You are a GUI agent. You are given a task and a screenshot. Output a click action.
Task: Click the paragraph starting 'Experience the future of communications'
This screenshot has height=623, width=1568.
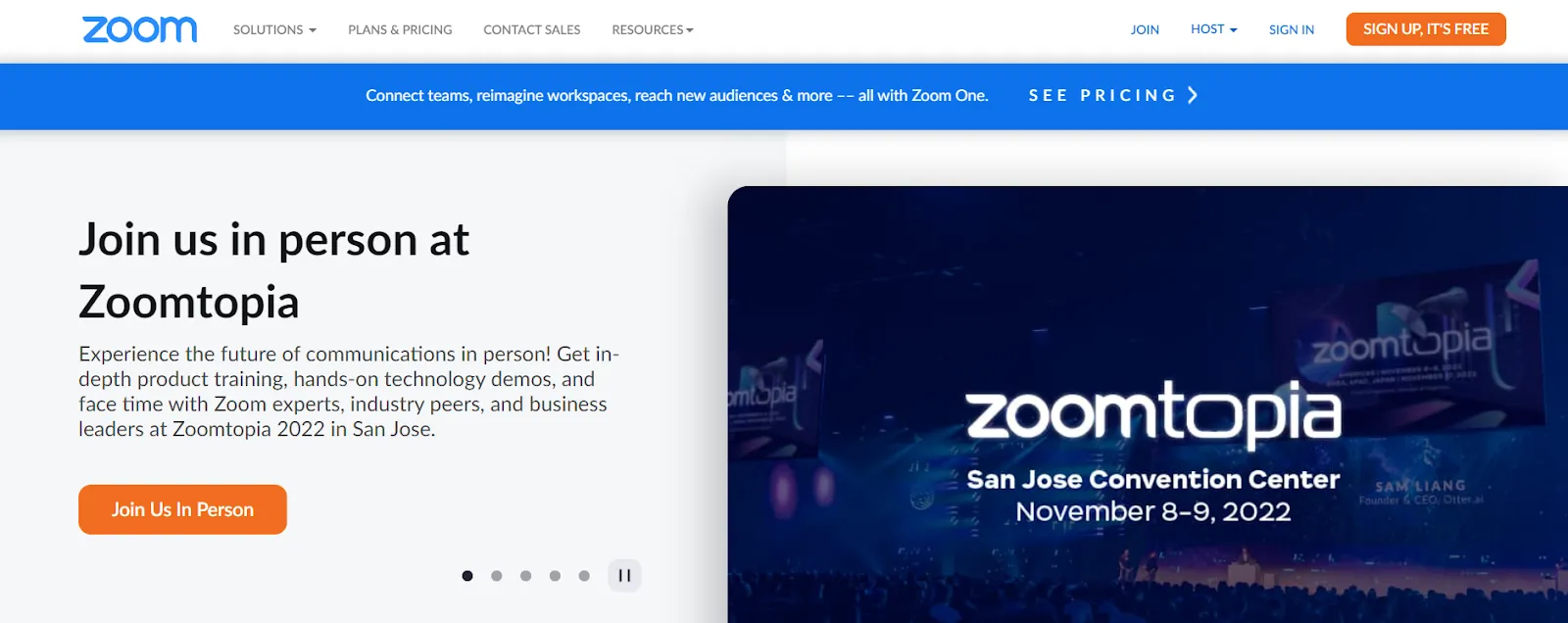[x=349, y=392]
